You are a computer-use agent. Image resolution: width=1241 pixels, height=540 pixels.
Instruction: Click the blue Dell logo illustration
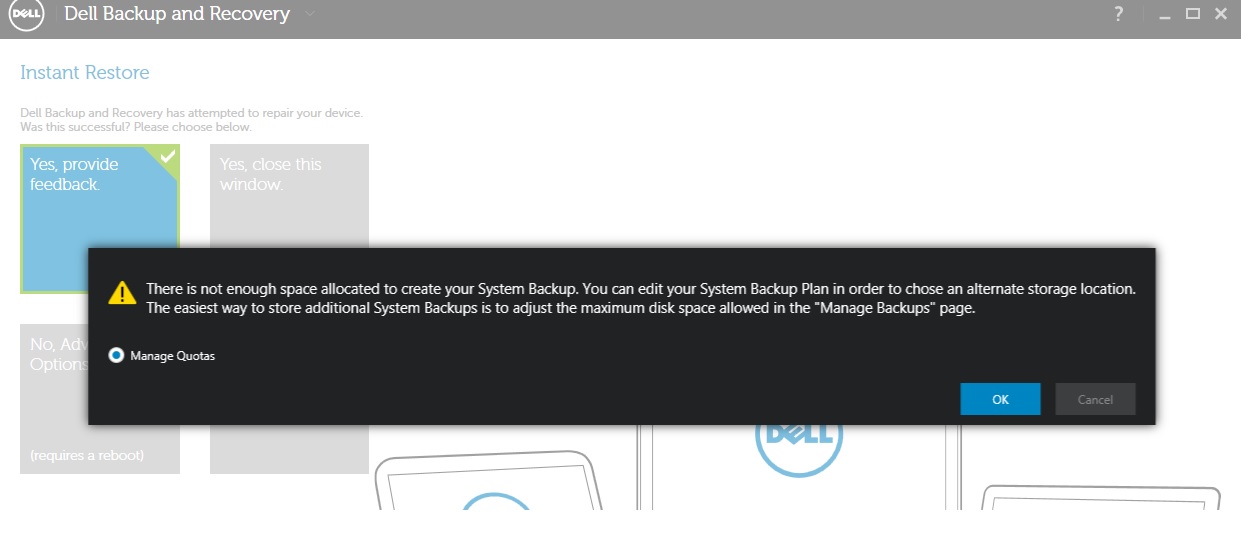[x=799, y=450]
